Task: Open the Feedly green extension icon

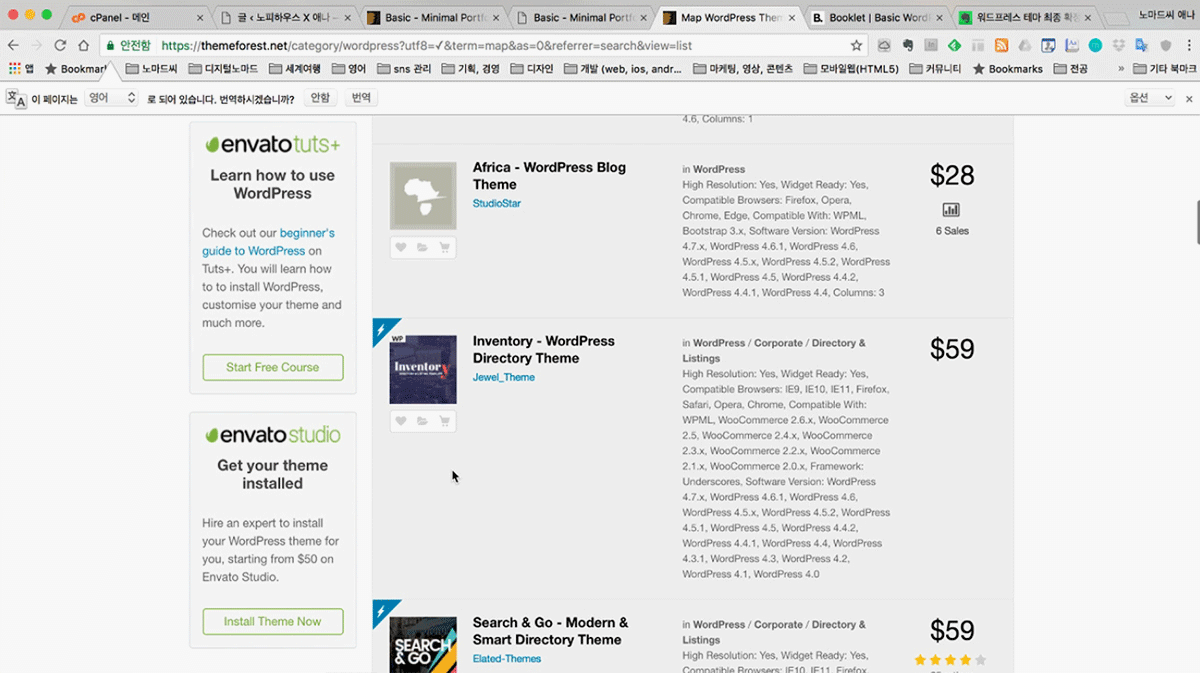Action: 954,46
